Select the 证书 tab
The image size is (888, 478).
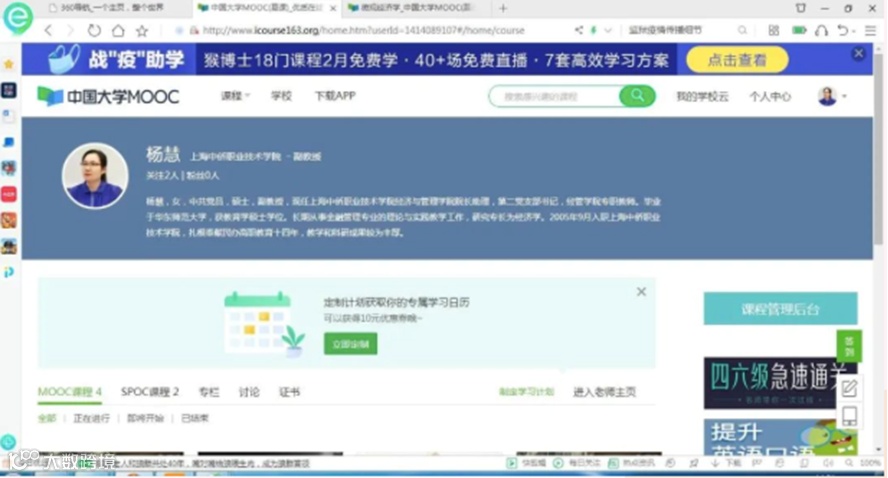290,392
